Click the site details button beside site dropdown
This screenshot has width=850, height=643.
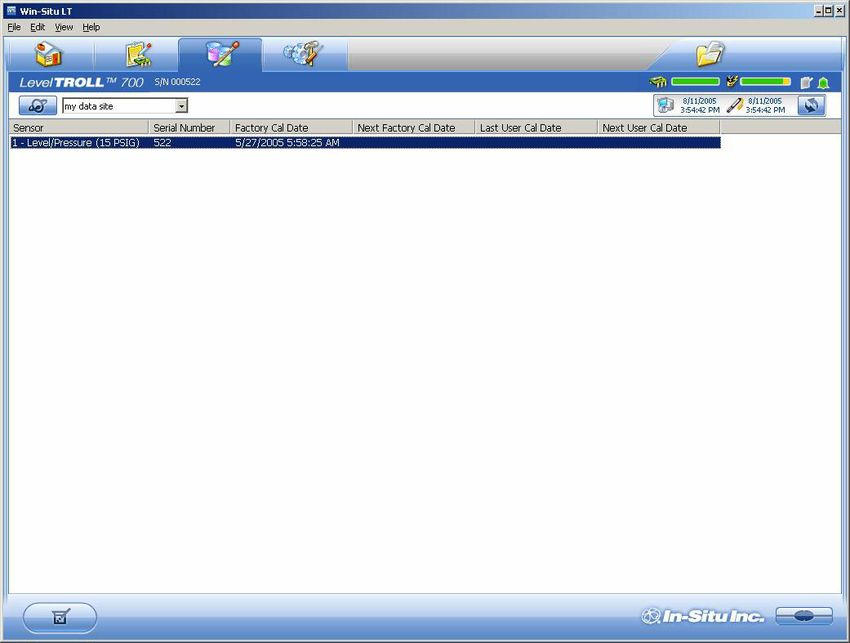(37, 105)
